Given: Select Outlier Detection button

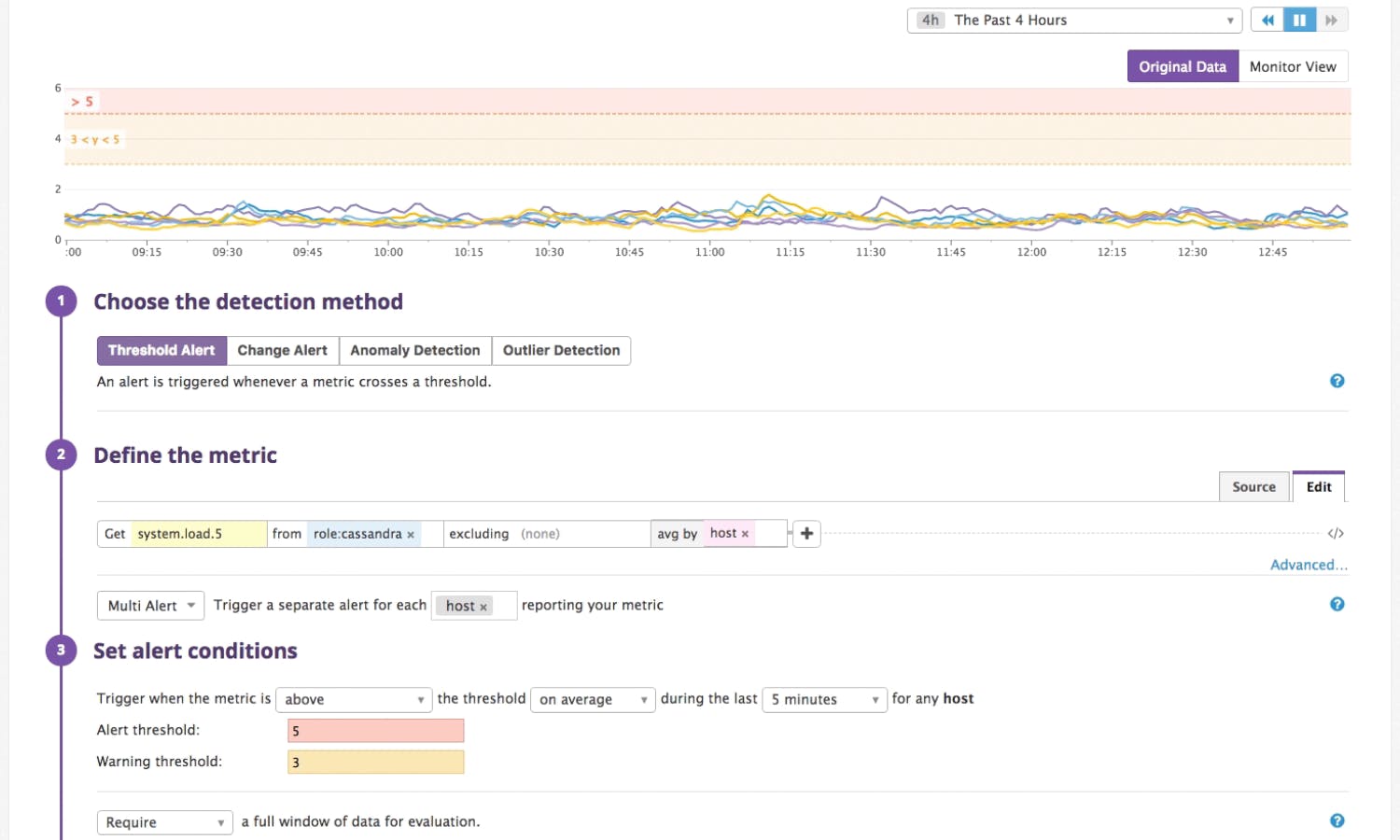Looking at the screenshot, I should (x=561, y=351).
